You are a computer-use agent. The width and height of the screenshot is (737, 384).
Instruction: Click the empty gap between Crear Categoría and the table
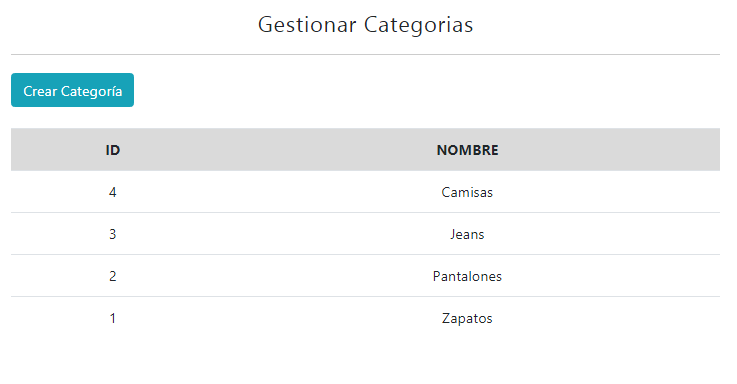pos(365,118)
